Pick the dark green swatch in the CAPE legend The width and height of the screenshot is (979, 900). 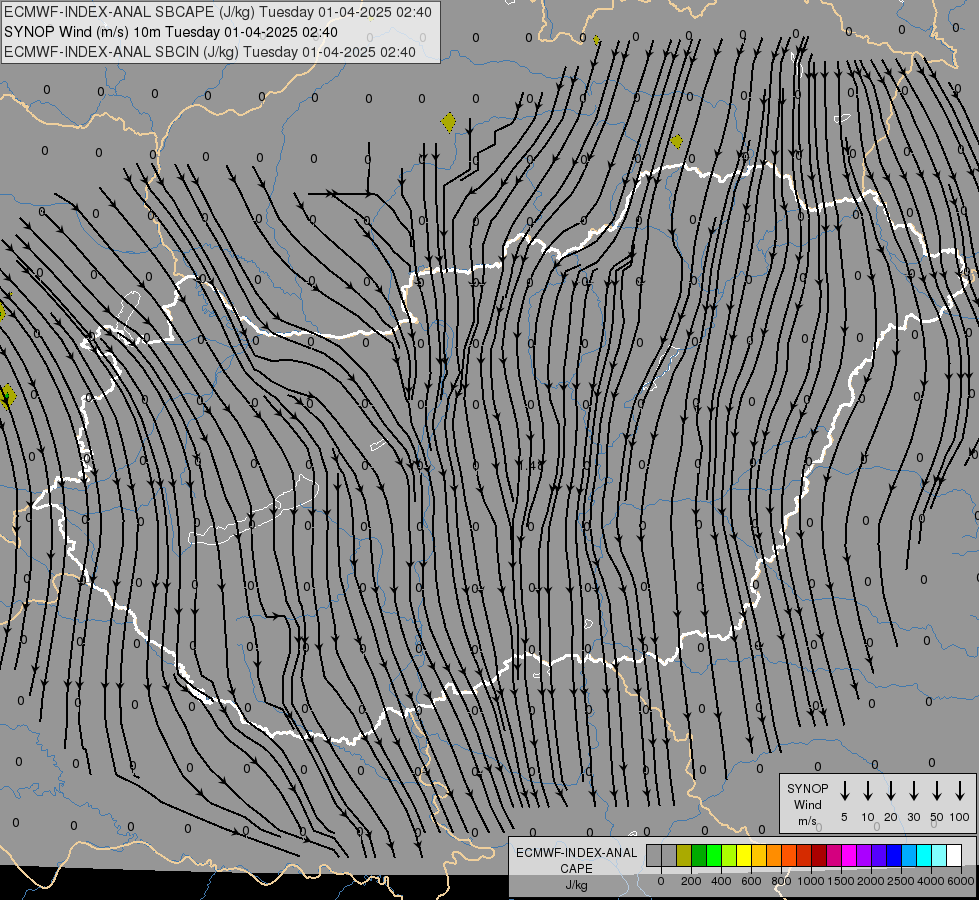pos(699,856)
